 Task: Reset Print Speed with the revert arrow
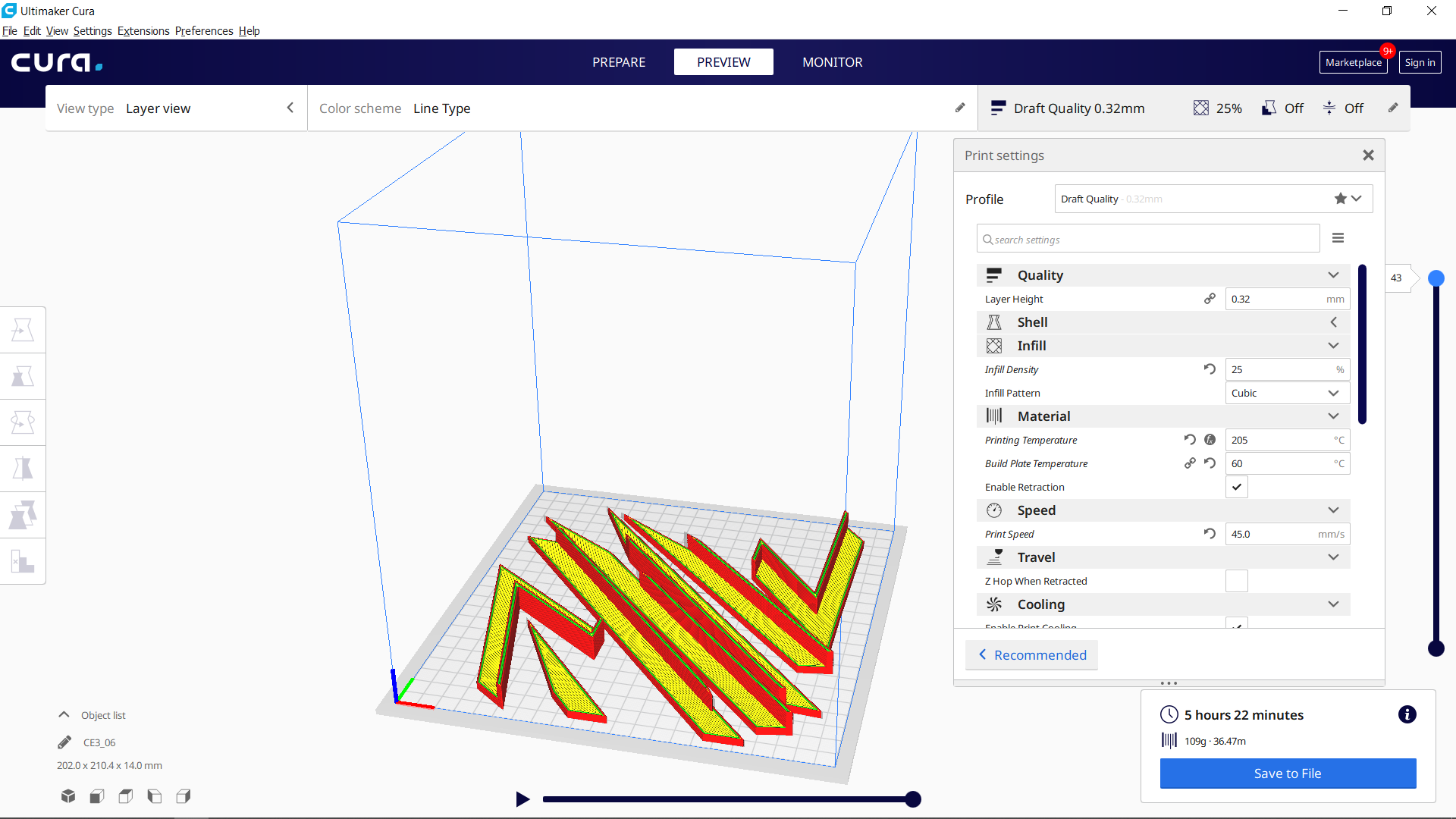(x=1210, y=534)
